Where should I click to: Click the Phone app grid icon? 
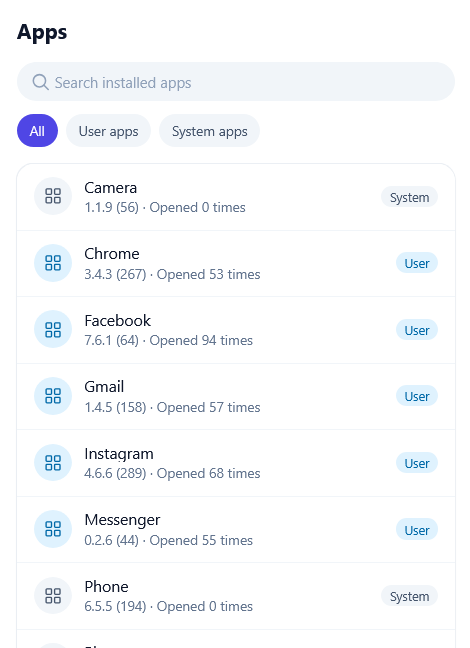(53, 596)
